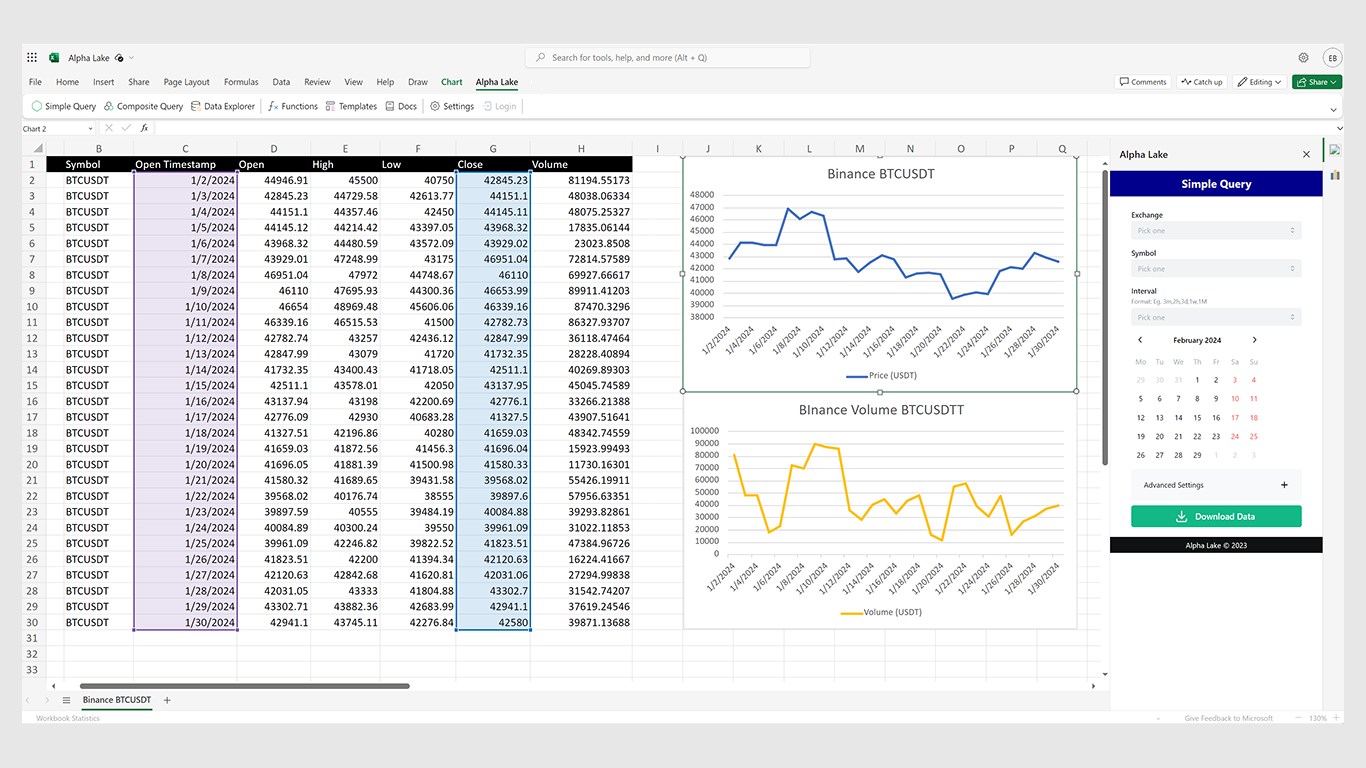1366x768 pixels.
Task: Expand the ribbon display options chevron
Action: pyautogui.click(x=1333, y=109)
